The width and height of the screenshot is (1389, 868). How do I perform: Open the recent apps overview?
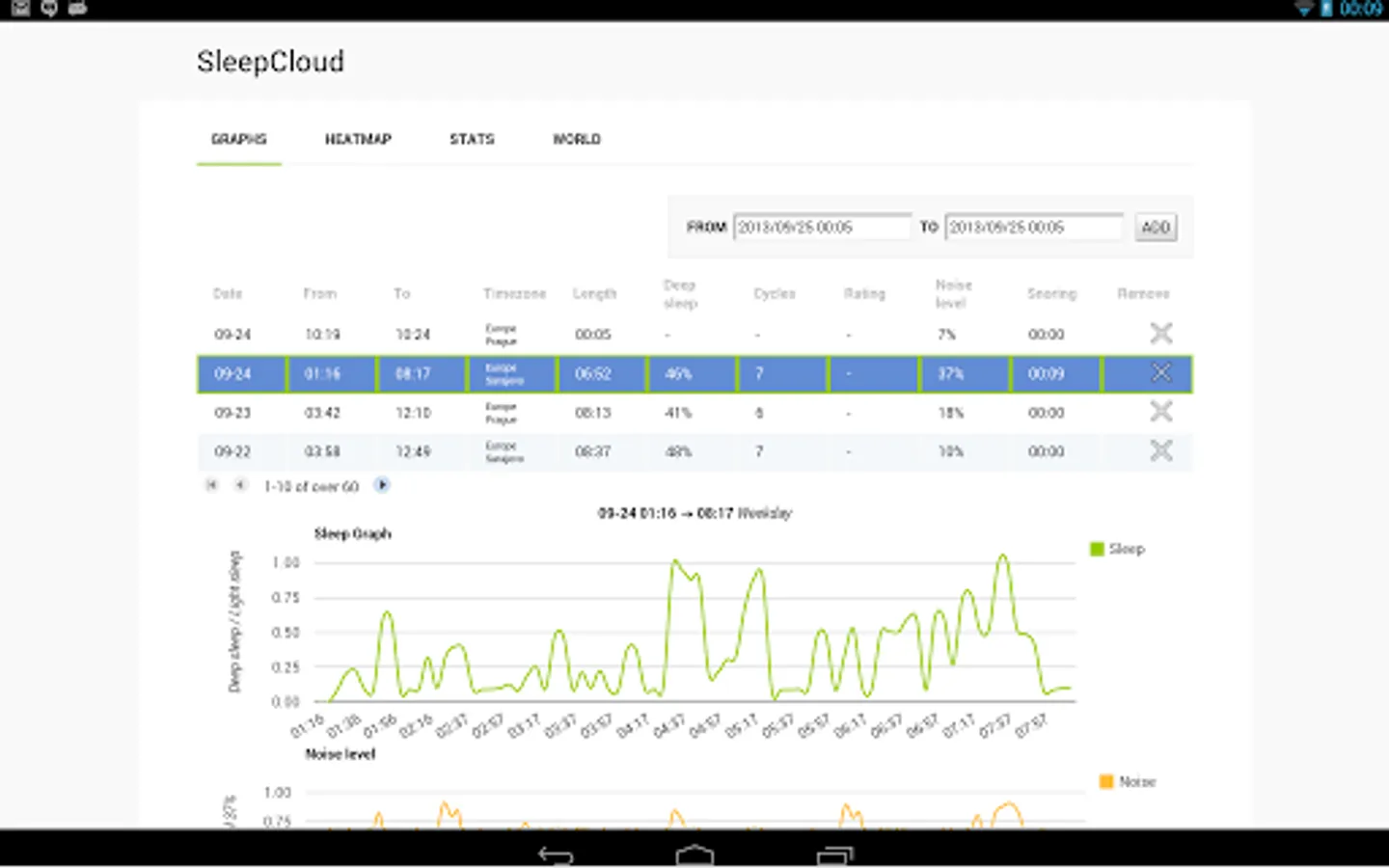click(x=835, y=854)
